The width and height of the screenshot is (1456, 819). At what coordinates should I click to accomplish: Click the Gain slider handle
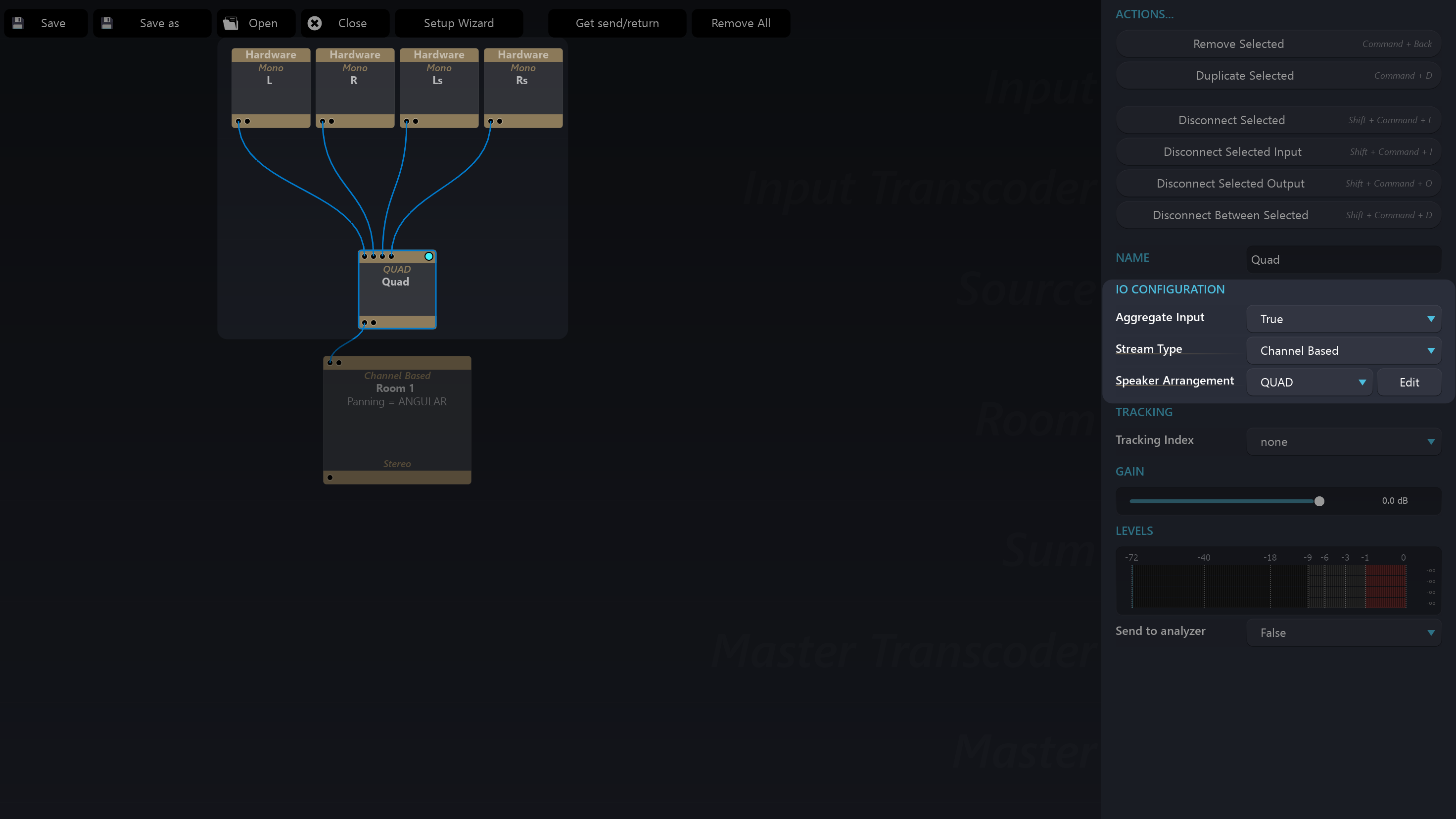pyautogui.click(x=1319, y=501)
